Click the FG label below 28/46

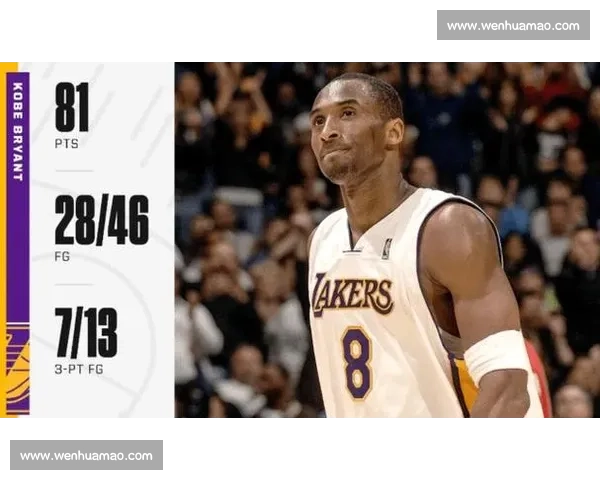point(63,257)
